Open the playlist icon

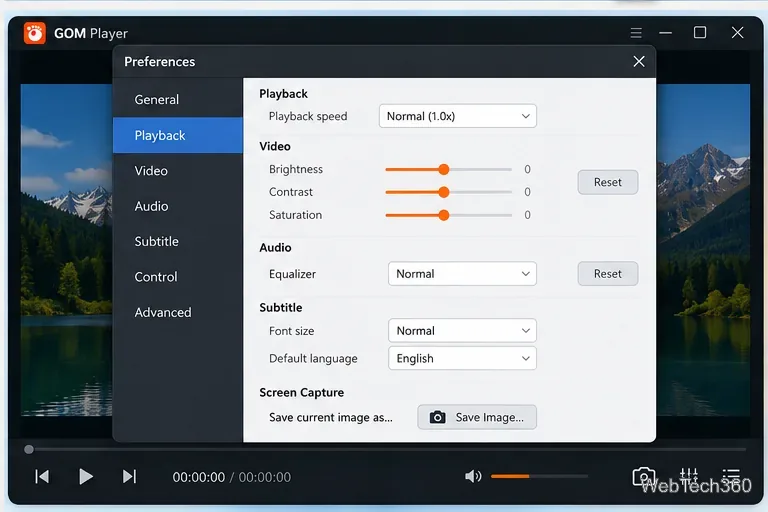[x=731, y=475]
